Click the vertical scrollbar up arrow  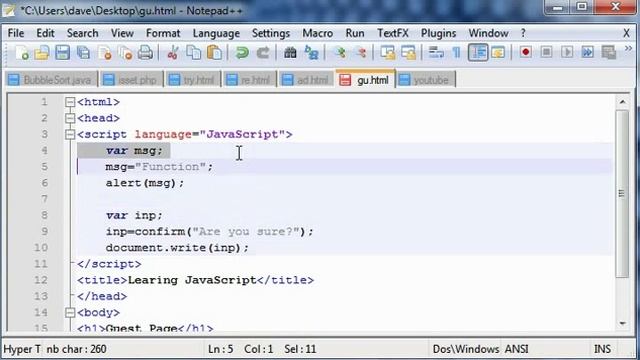coord(622,102)
